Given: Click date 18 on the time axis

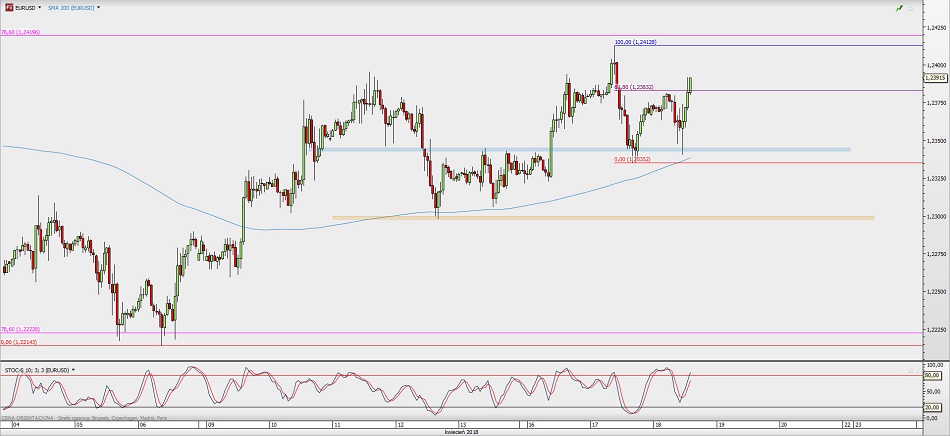Looking at the screenshot, I should click(657, 424).
